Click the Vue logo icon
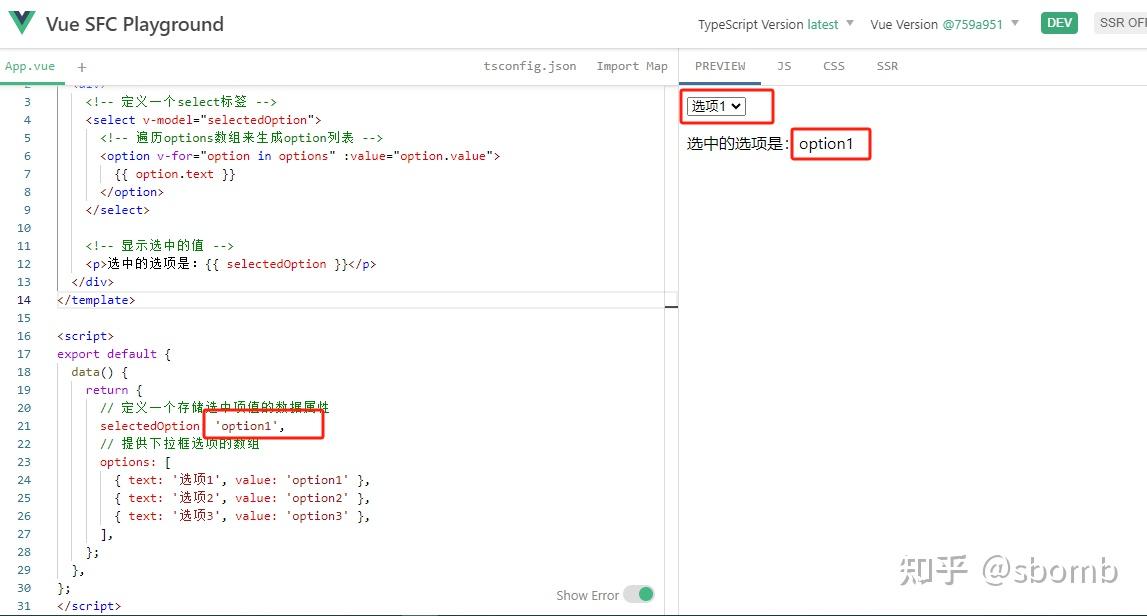The width and height of the screenshot is (1147, 616). (21, 23)
